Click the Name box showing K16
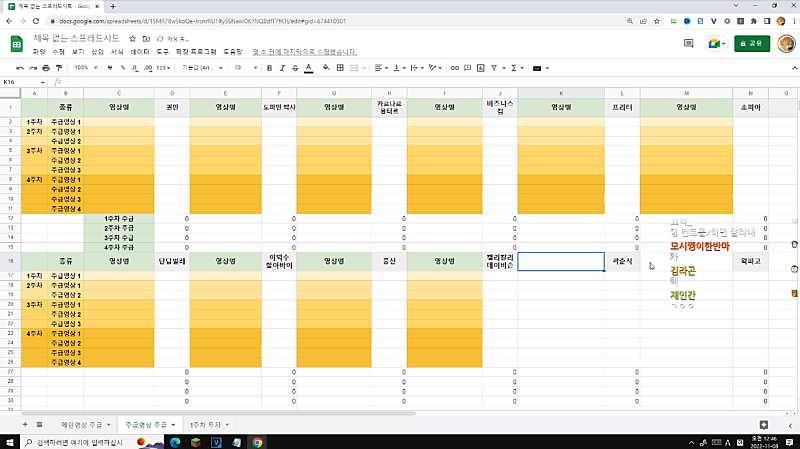The width and height of the screenshot is (800, 449). coord(24,82)
